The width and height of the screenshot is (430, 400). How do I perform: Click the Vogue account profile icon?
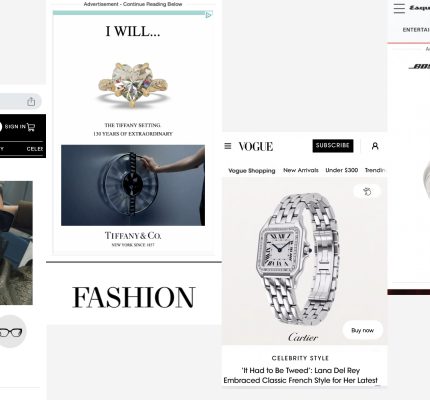[x=375, y=146]
